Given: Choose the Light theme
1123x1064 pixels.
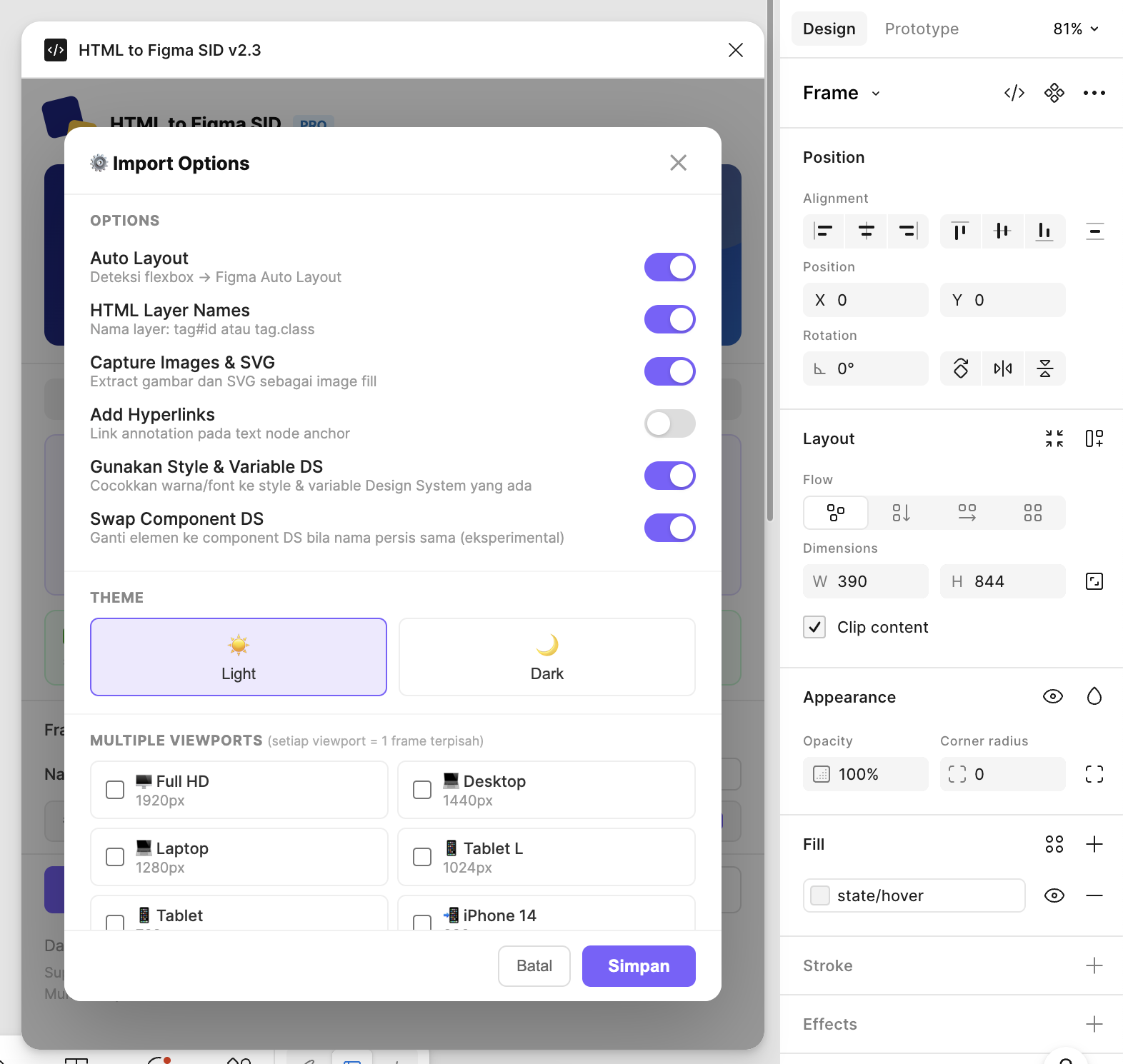Looking at the screenshot, I should (239, 657).
